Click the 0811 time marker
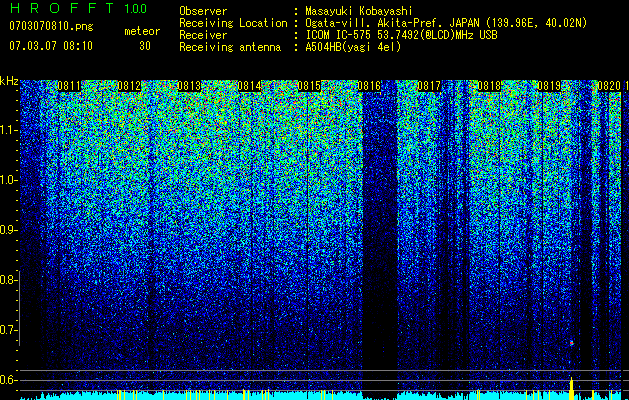The height and width of the screenshot is (400, 629). coord(69,86)
